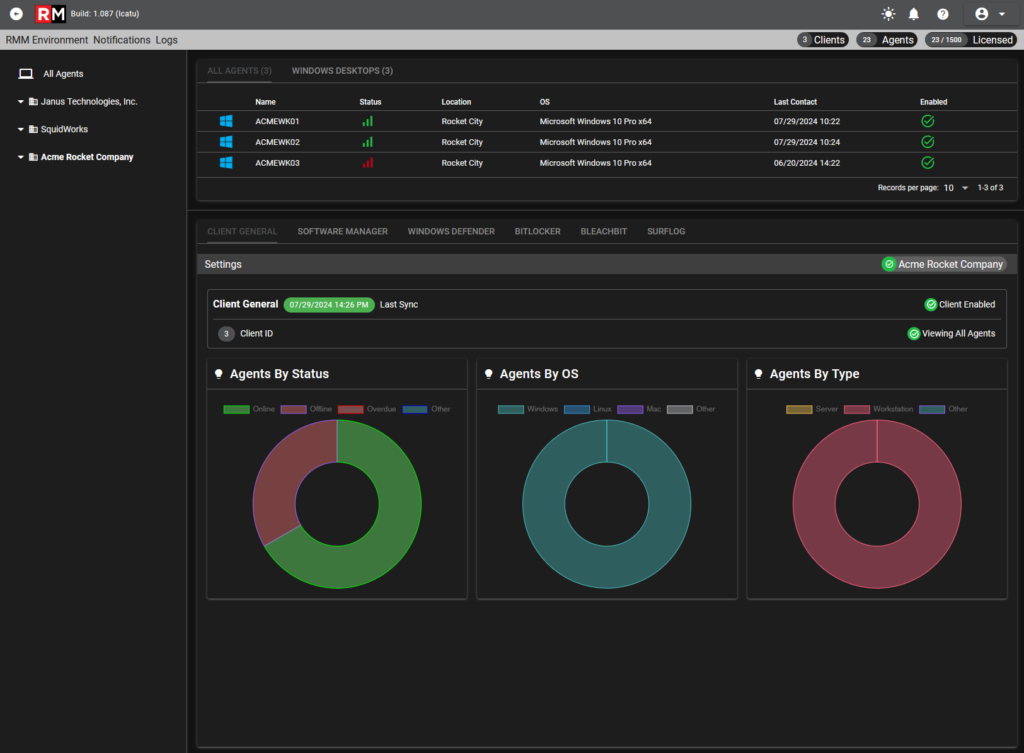Viewport: 1024px width, 753px height.
Task: Click the back arrow icon in header
Action: (x=16, y=14)
